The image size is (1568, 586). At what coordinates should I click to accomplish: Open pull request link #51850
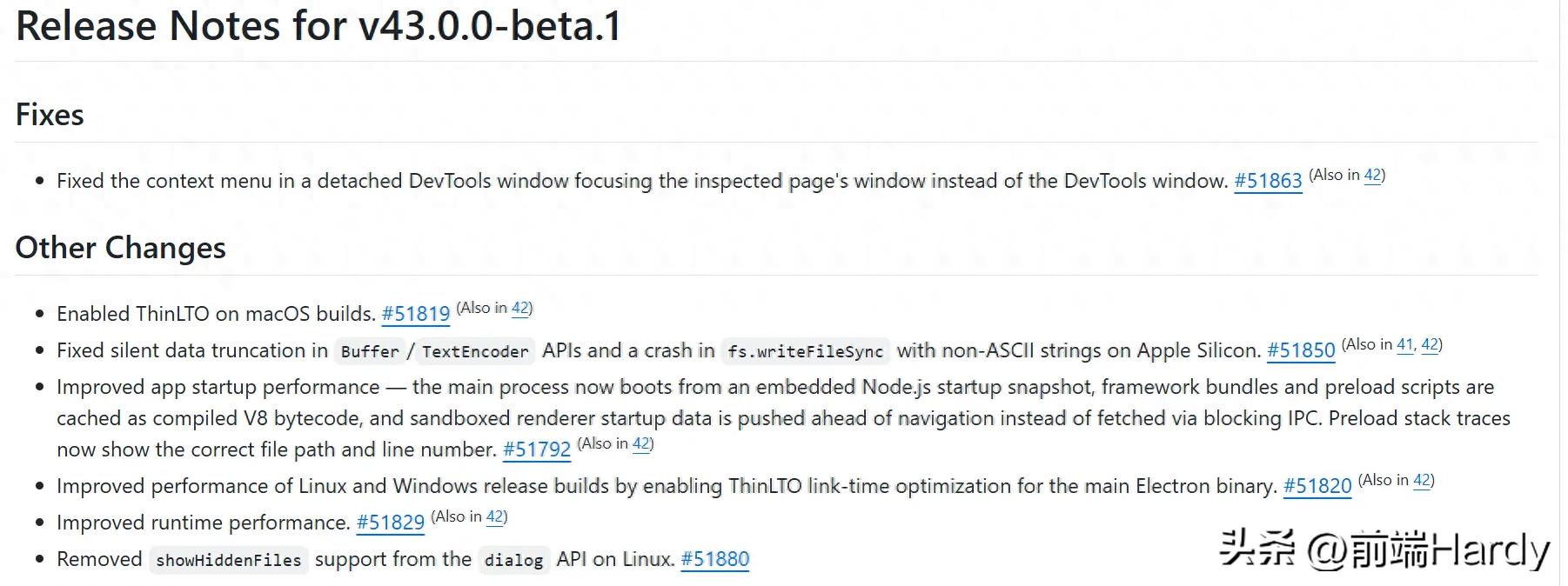point(1301,350)
